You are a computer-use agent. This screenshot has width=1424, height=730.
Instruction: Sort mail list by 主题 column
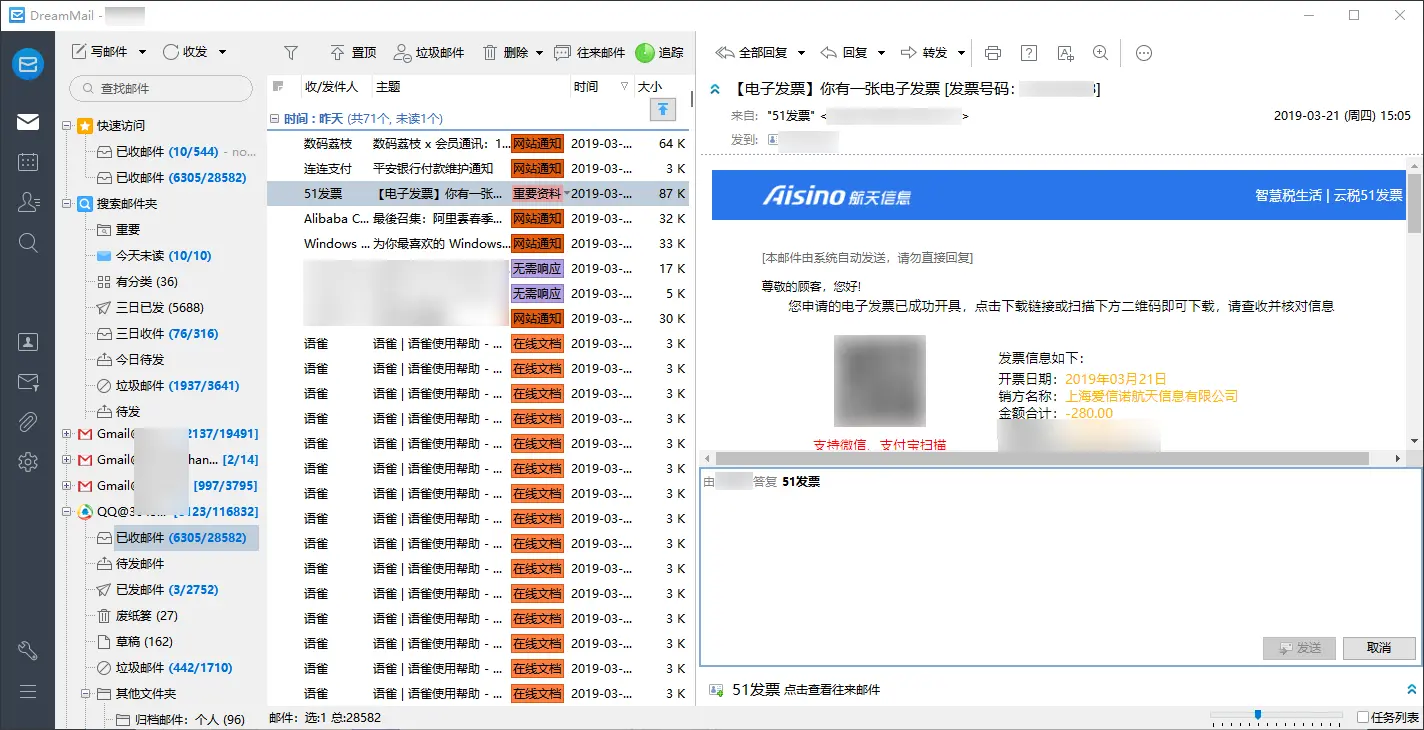[471, 87]
